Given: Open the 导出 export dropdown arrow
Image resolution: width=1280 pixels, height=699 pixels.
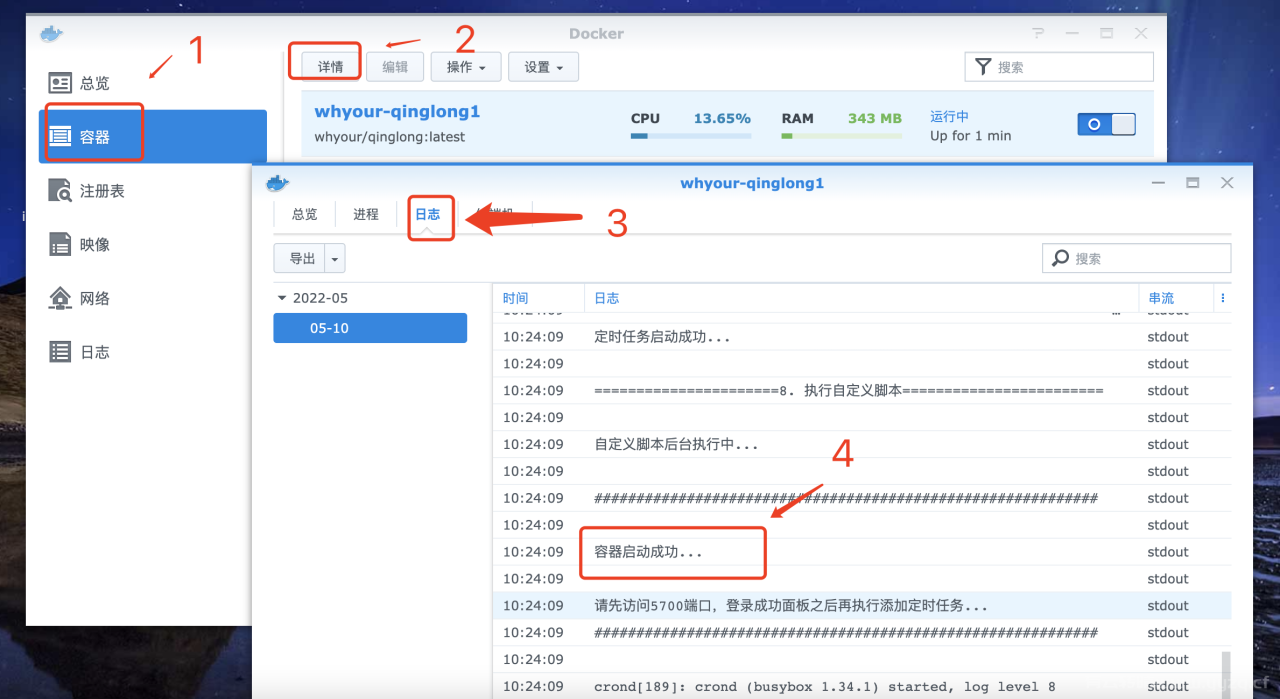Looking at the screenshot, I should point(335,257).
